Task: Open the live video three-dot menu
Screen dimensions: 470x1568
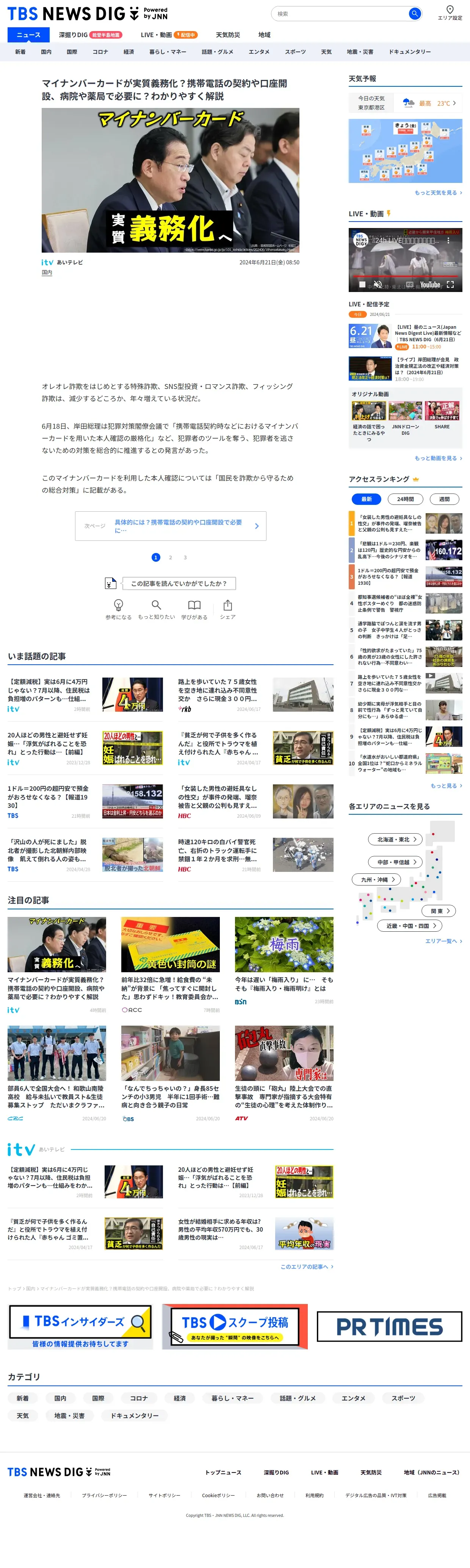Action: point(449,241)
